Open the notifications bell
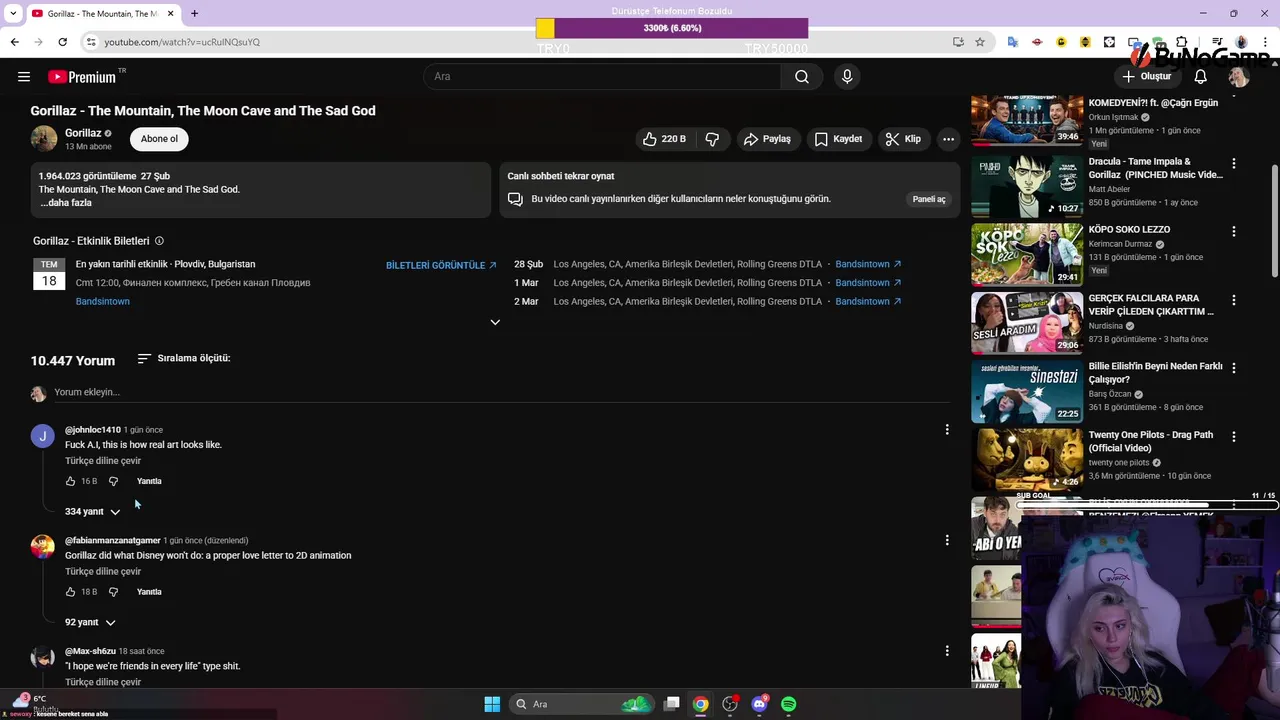Image resolution: width=1280 pixels, height=720 pixels. click(1200, 77)
